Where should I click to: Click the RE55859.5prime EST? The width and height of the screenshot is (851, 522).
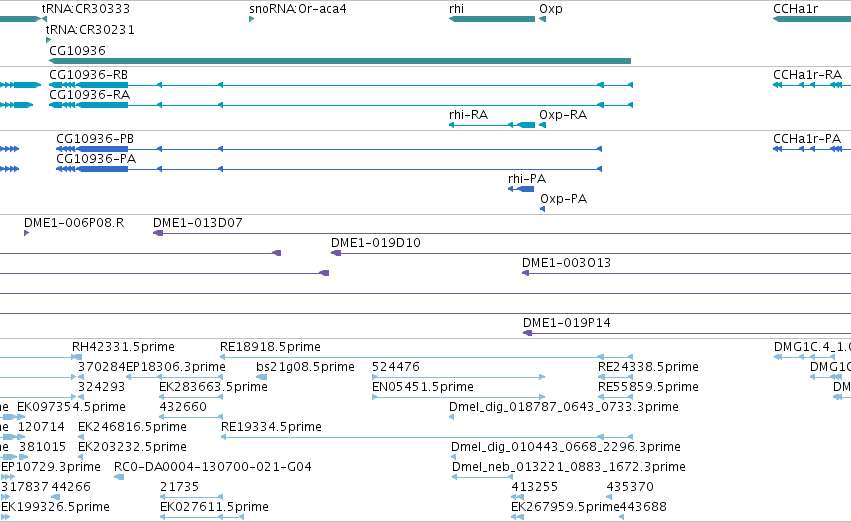[x=615, y=397]
